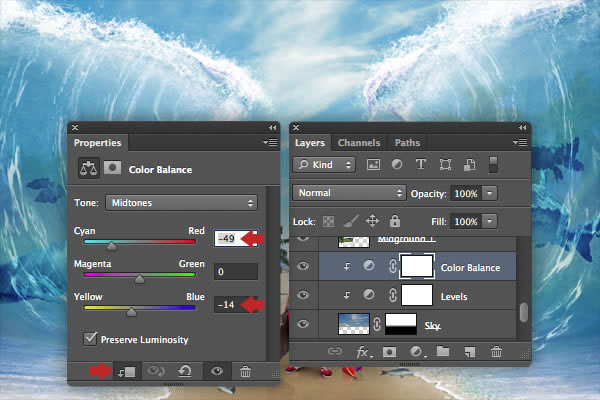Open the fx layer style menu

coord(363,352)
